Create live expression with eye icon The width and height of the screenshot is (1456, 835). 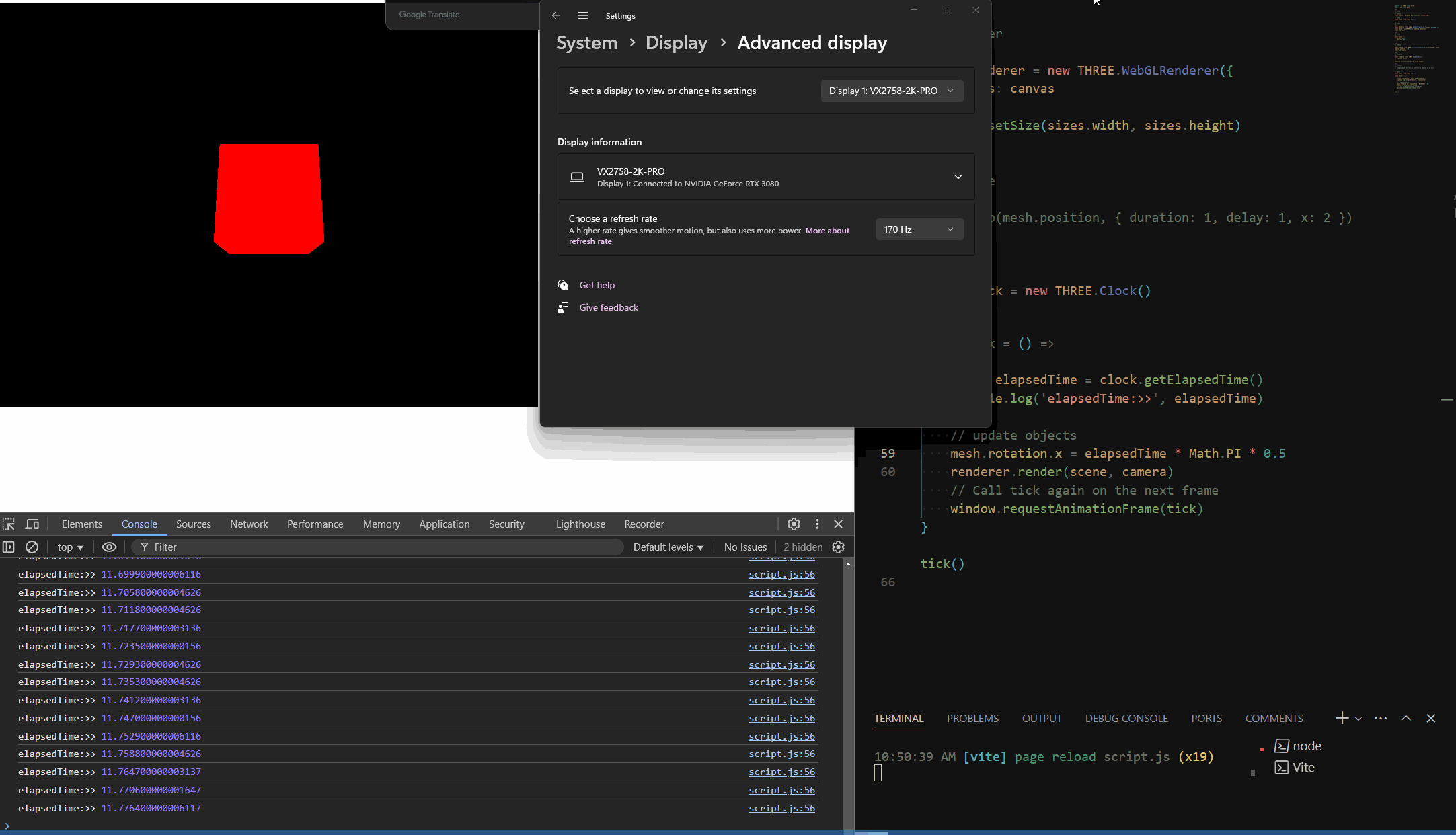[109, 547]
